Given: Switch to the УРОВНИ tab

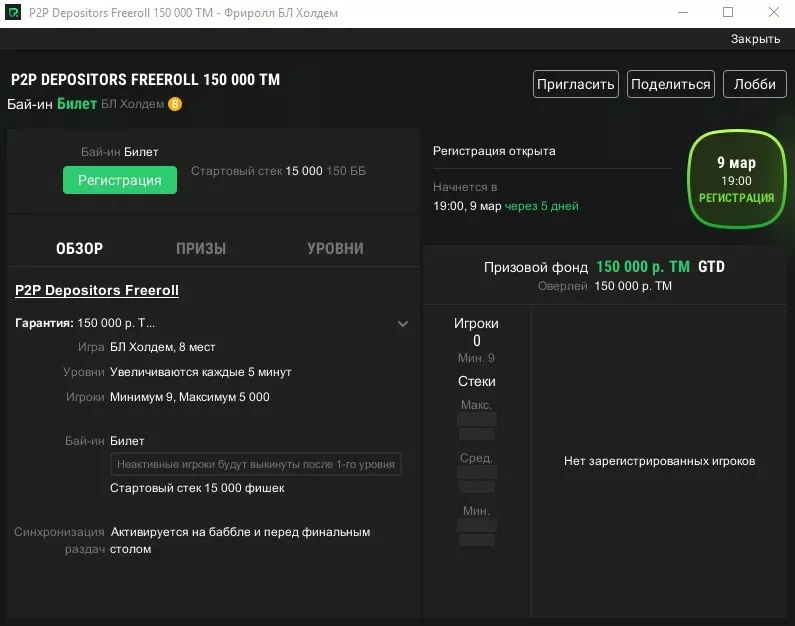Looking at the screenshot, I should pos(335,249).
